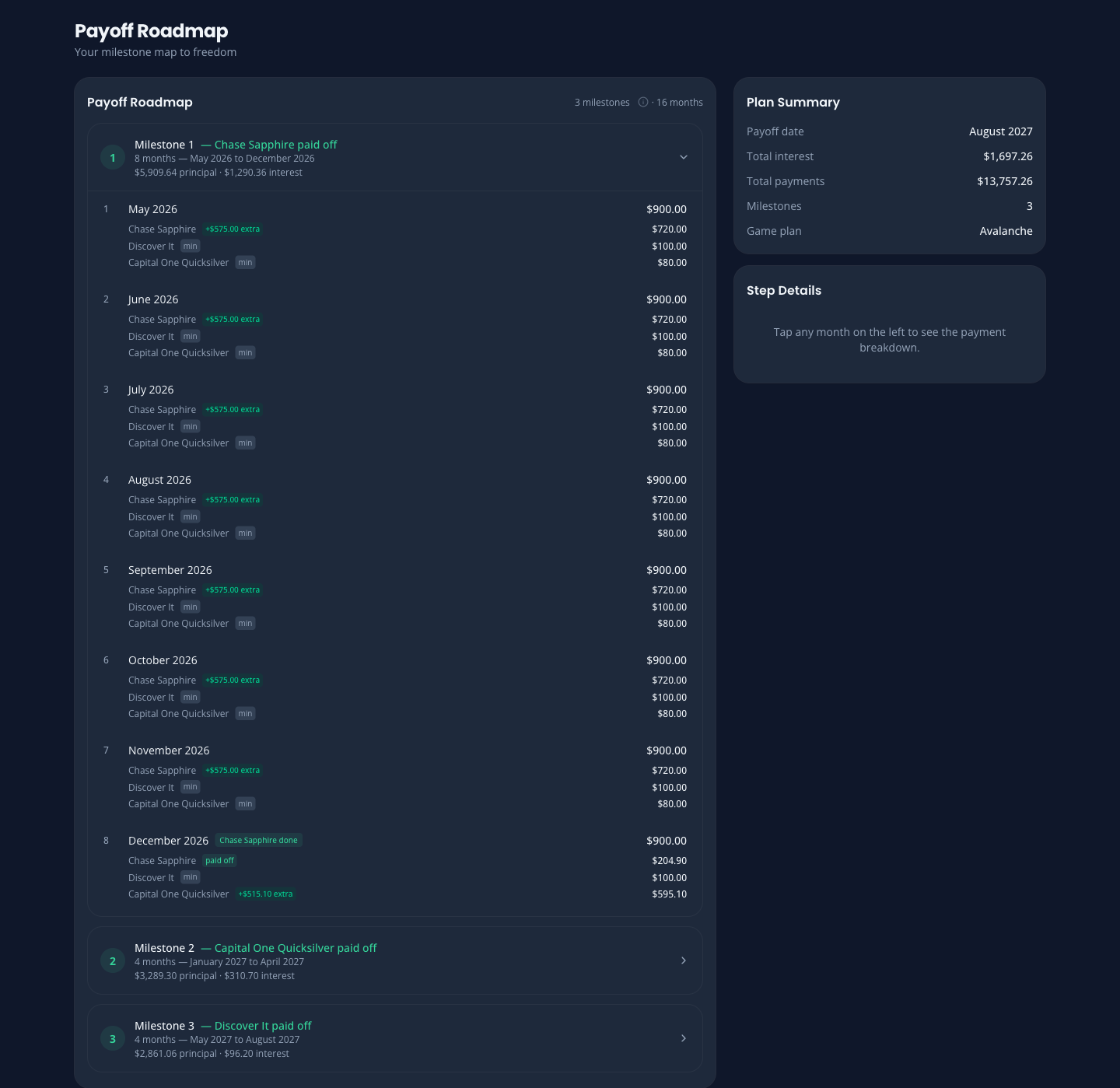Click the clock icon beside 16 months
1120x1088 pixels.
[x=642, y=102]
